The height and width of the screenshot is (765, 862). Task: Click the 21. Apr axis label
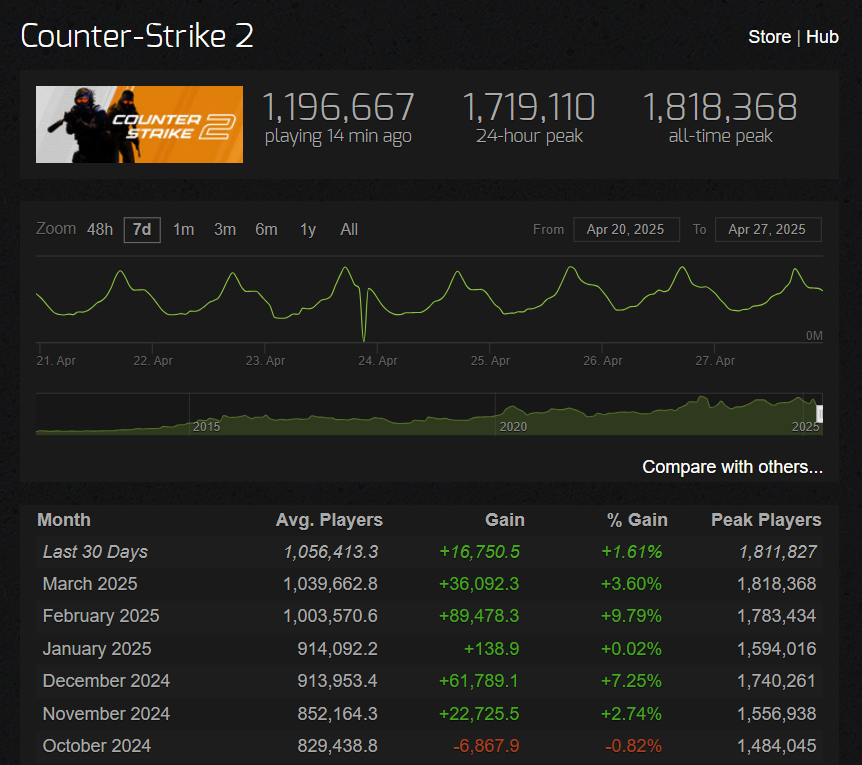tap(56, 361)
